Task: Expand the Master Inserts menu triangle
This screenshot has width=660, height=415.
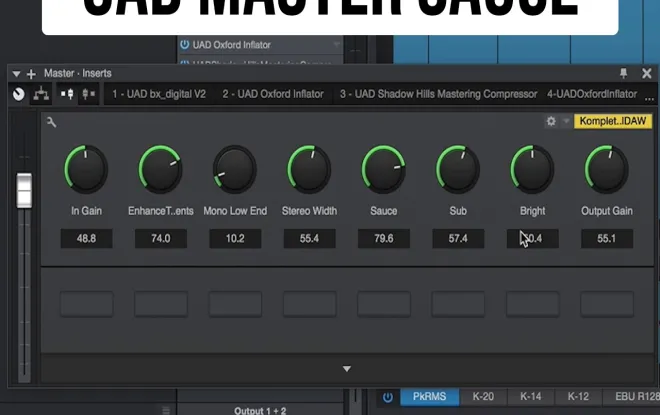Action: pyautogui.click(x=16, y=73)
